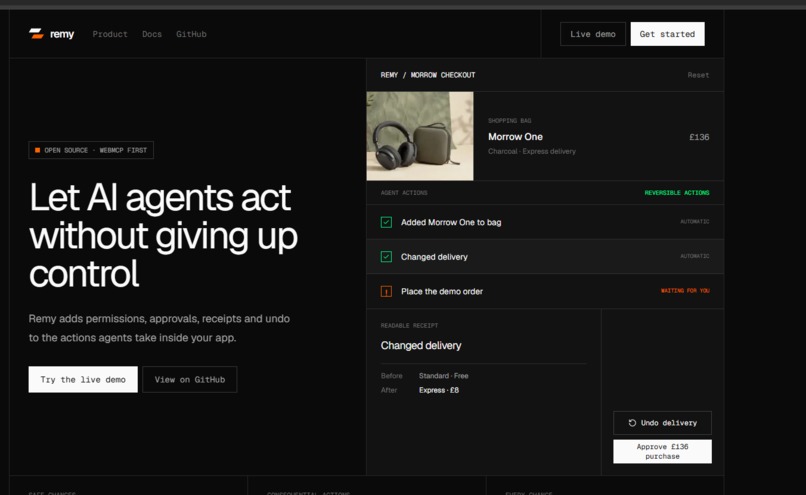
Task: Toggle the Changed delivery checkbox
Action: 386,256
